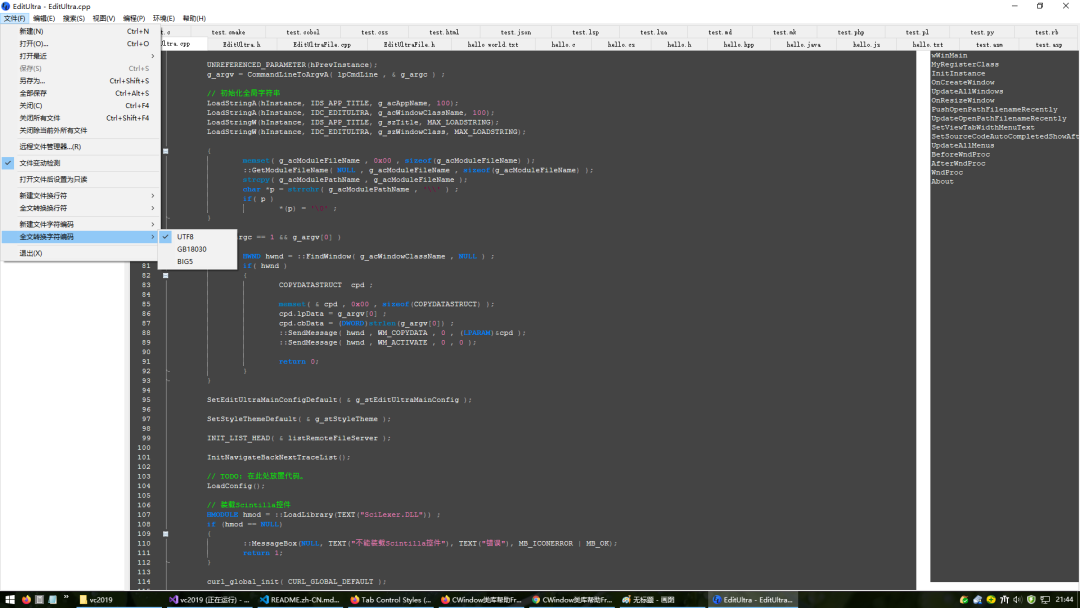Toggle fold marker beside memset block
This screenshot has height=608, width=1080.
point(165,151)
